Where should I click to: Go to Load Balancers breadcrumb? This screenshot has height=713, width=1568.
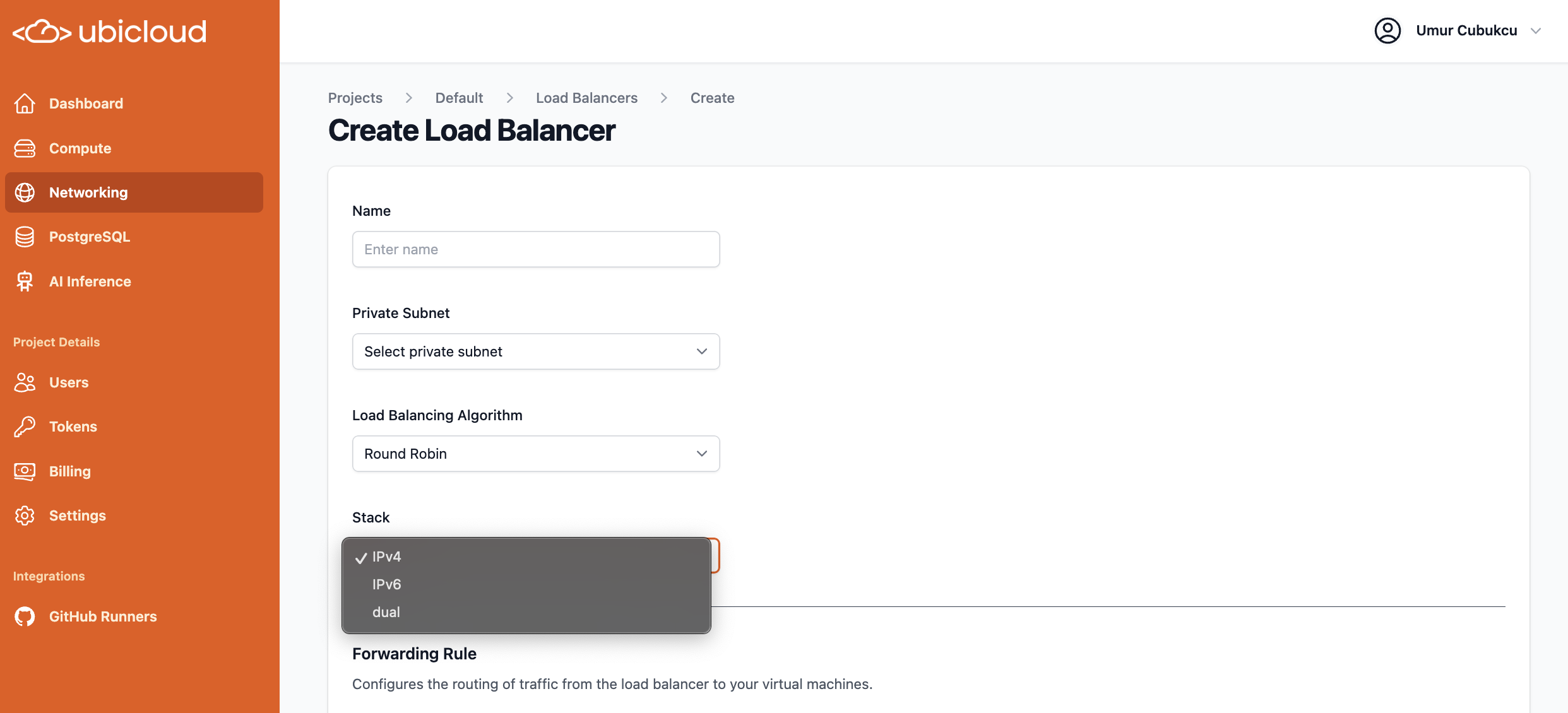[x=586, y=98]
